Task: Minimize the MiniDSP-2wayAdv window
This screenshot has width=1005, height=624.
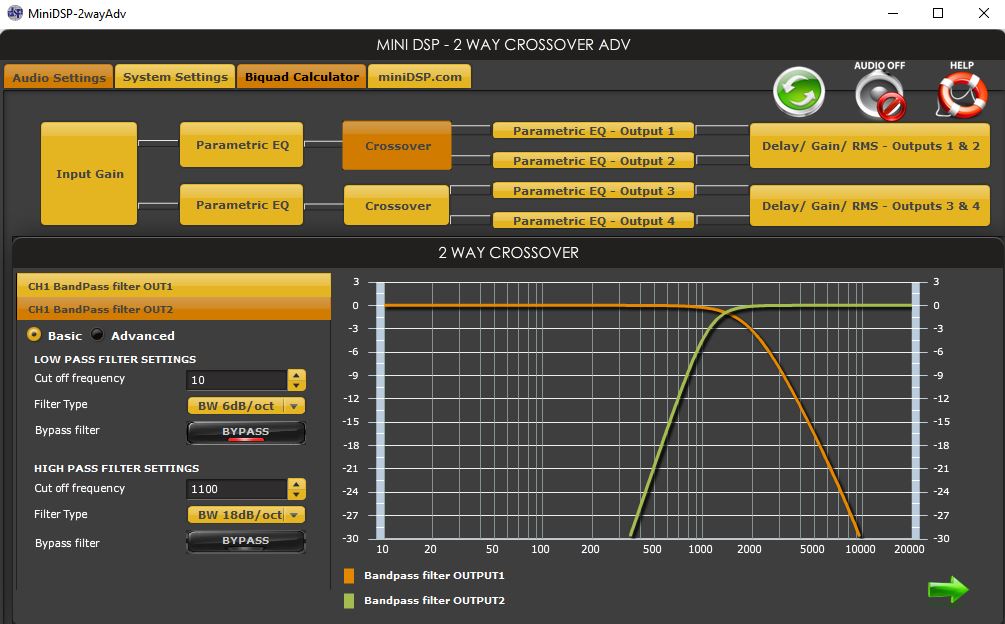Action: tap(893, 13)
